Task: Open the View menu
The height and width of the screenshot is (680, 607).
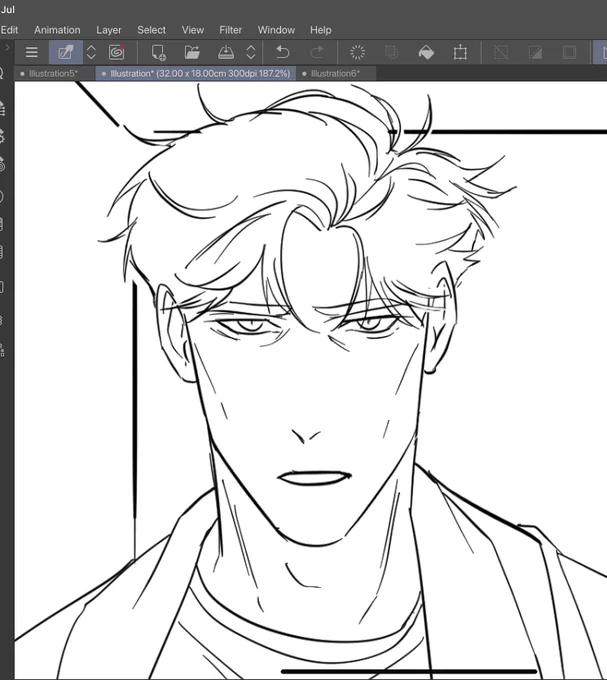Action: tap(193, 30)
